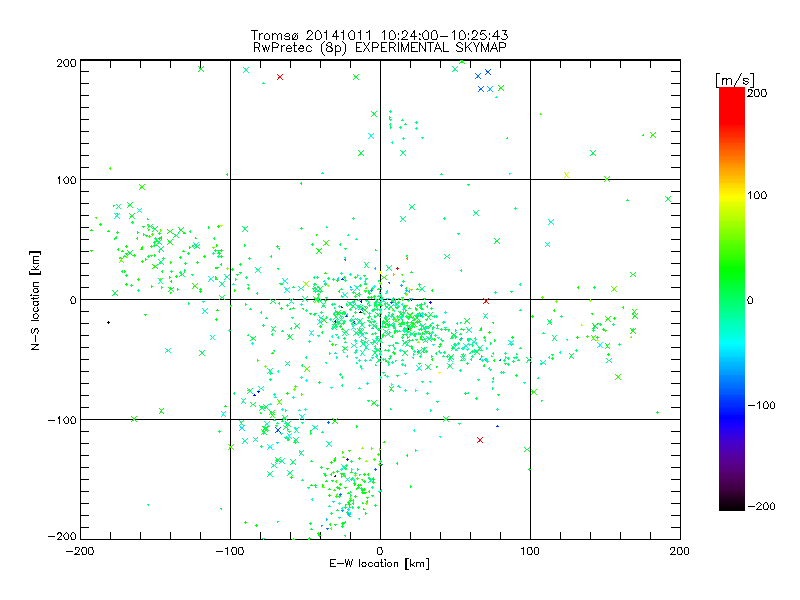Click the '[m/s]' colorbar unit label

coord(735,80)
